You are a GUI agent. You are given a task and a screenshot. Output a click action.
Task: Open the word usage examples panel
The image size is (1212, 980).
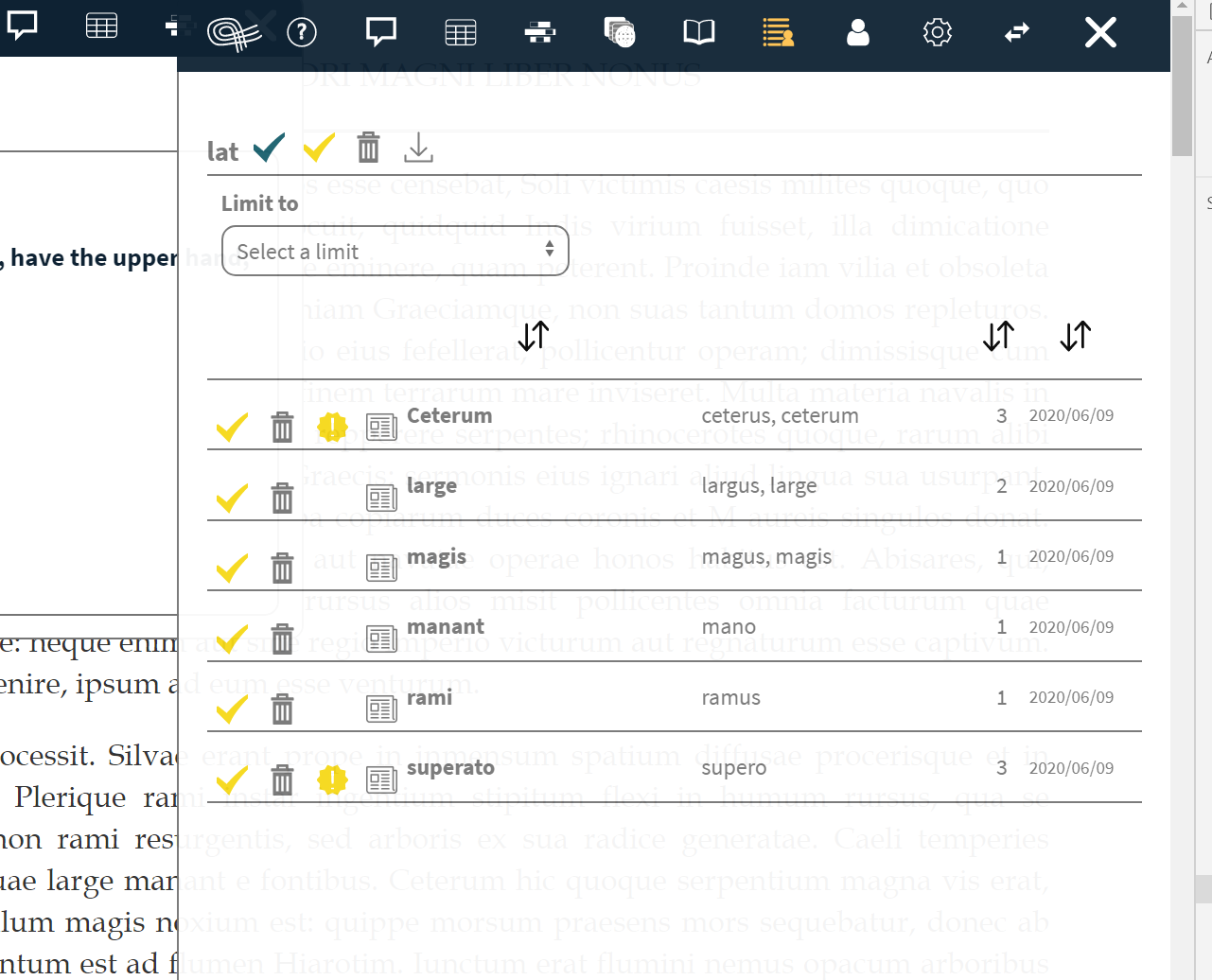point(539,31)
